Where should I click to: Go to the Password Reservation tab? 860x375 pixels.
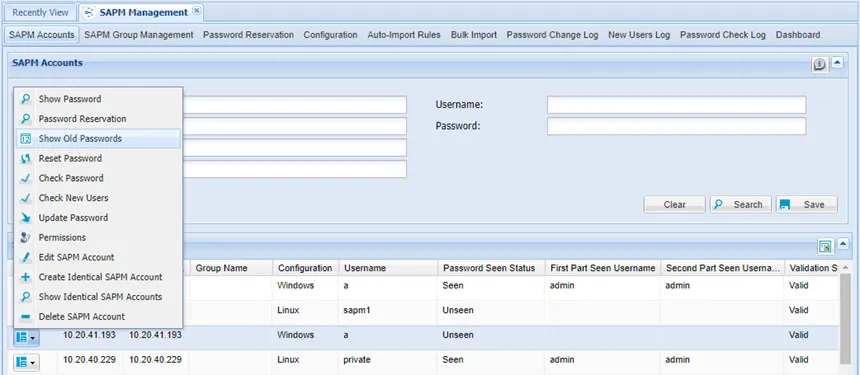248,35
